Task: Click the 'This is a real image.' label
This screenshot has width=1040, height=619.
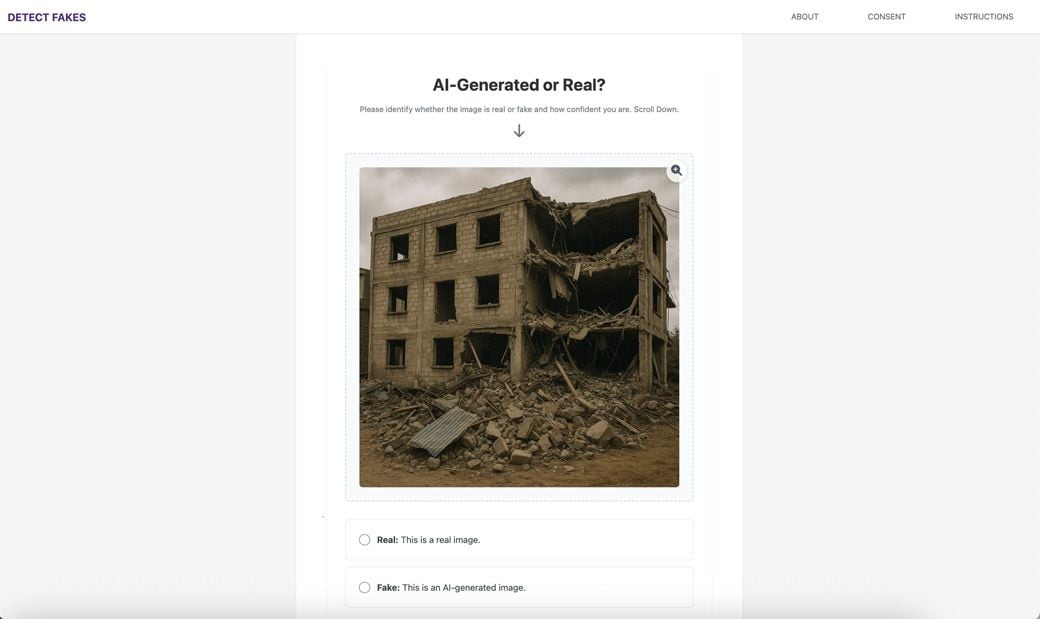Action: (x=440, y=540)
